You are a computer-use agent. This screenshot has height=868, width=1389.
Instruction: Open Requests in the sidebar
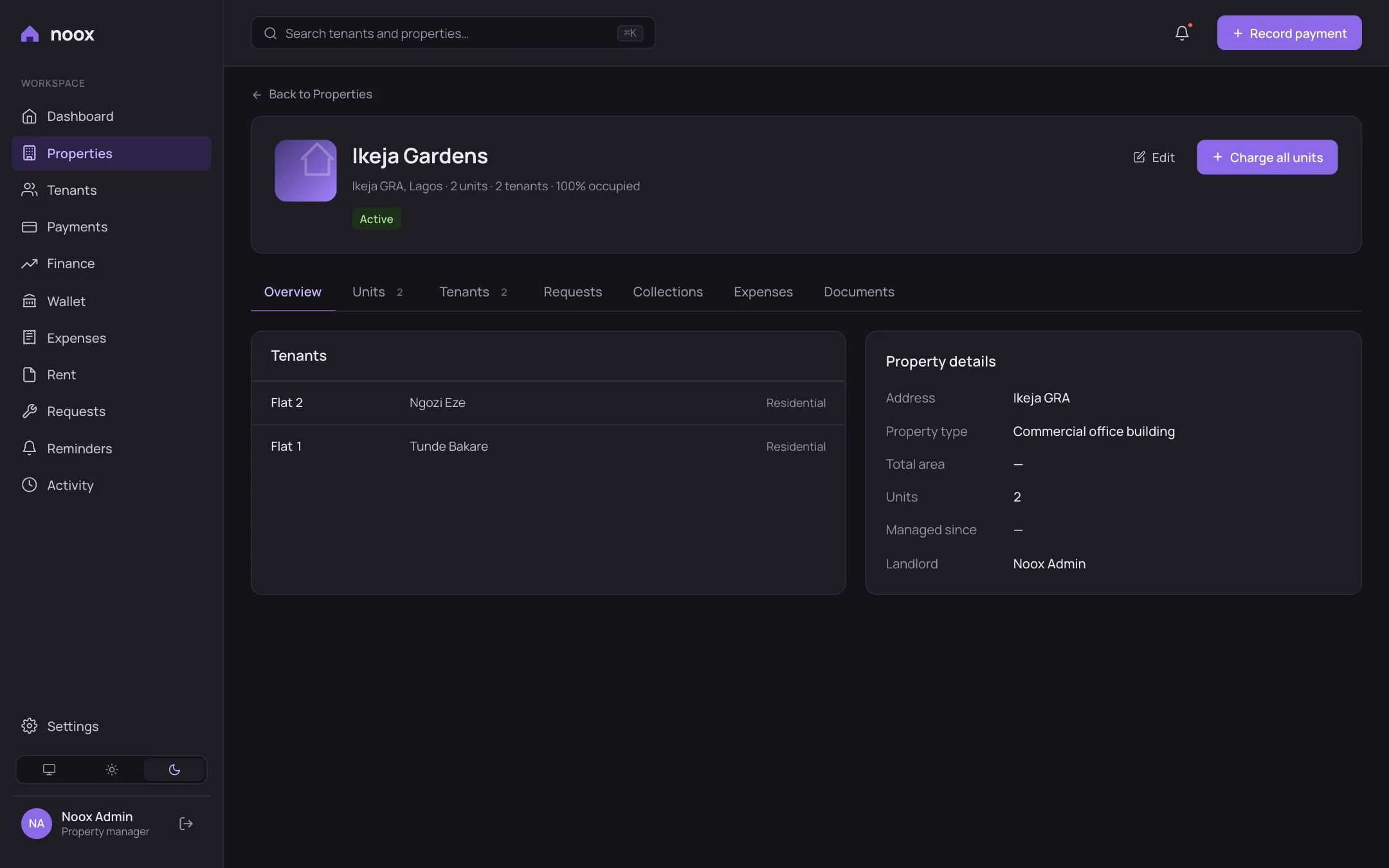[x=111, y=411]
